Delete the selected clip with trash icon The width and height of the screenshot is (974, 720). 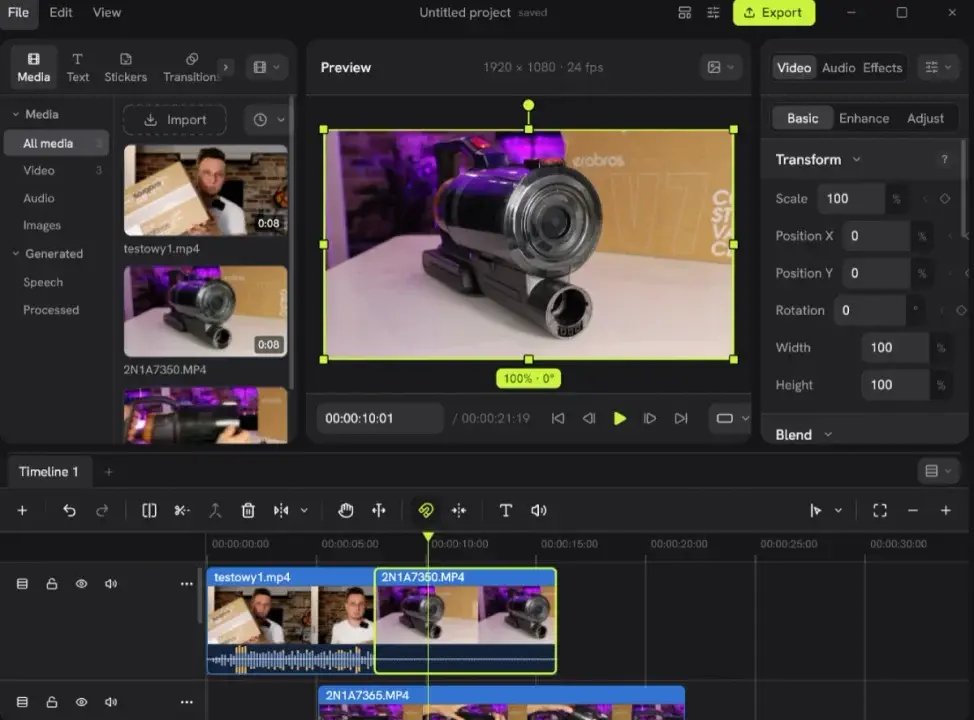[248, 511]
